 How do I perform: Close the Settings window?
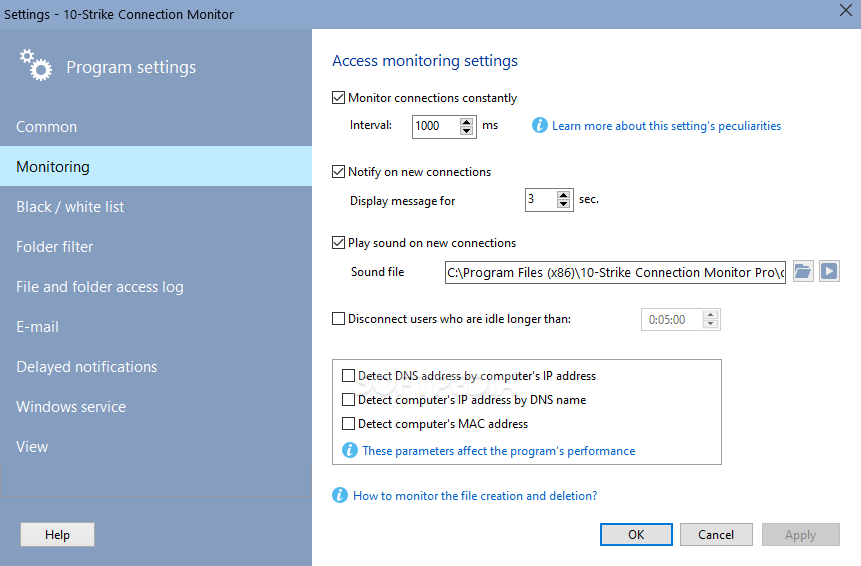[x=846, y=10]
